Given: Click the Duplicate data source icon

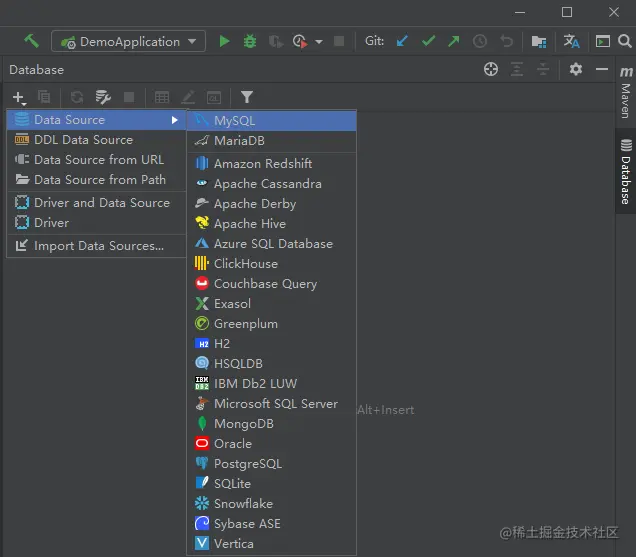Looking at the screenshot, I should tap(44, 97).
